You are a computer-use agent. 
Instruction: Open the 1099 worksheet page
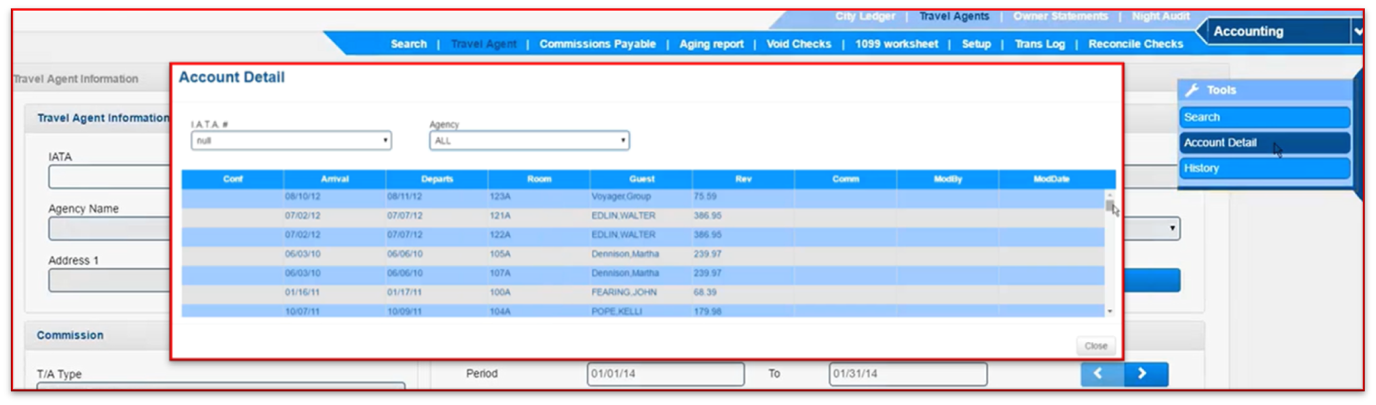896,44
